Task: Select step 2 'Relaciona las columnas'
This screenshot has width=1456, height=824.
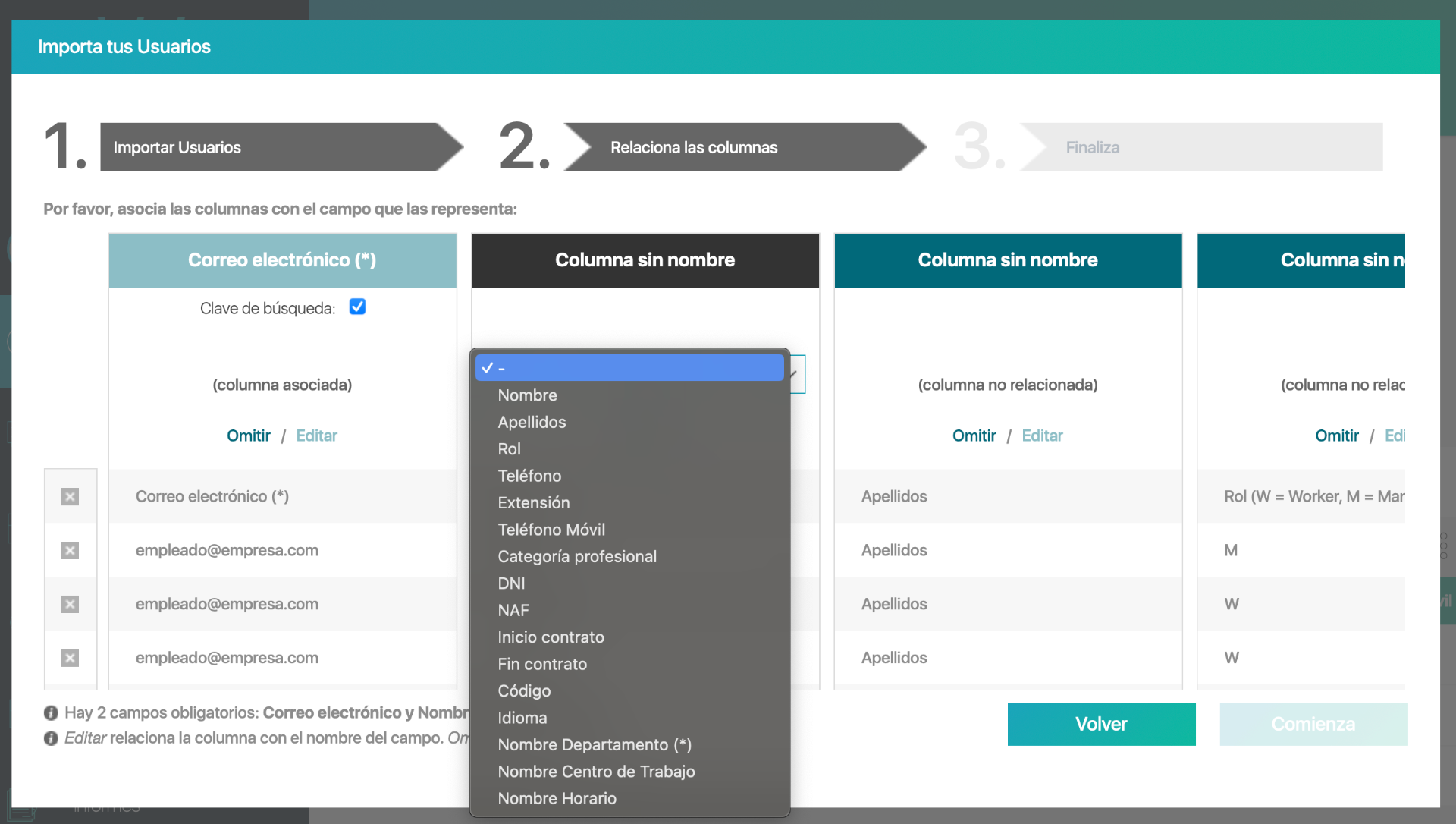Action: (x=745, y=147)
